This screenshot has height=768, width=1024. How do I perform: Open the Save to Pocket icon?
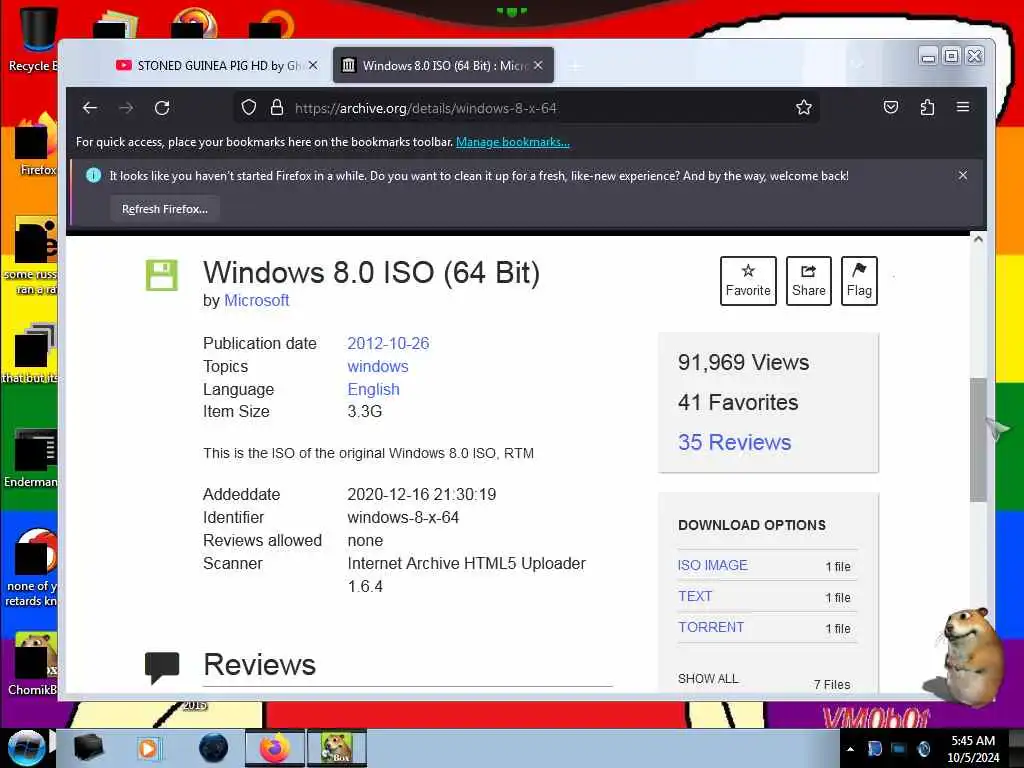pos(891,107)
